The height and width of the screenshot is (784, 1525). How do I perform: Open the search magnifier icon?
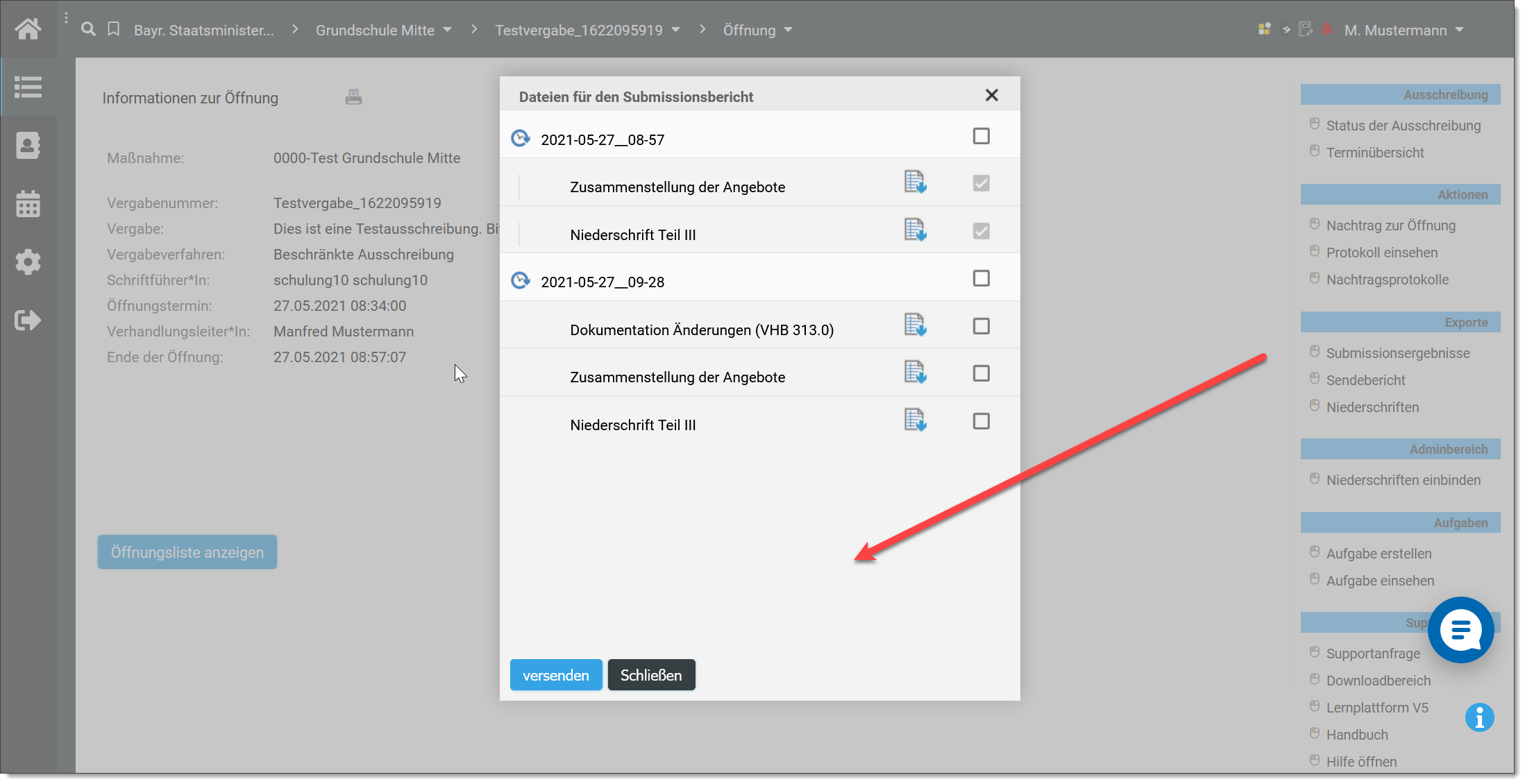click(x=88, y=29)
